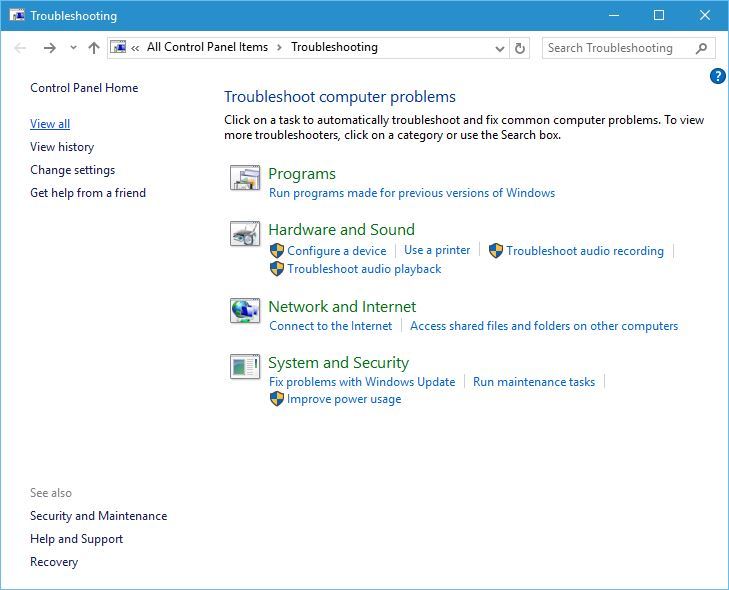The image size is (729, 590).
Task: Click Fix problems with Windows Update
Action: coord(362,382)
